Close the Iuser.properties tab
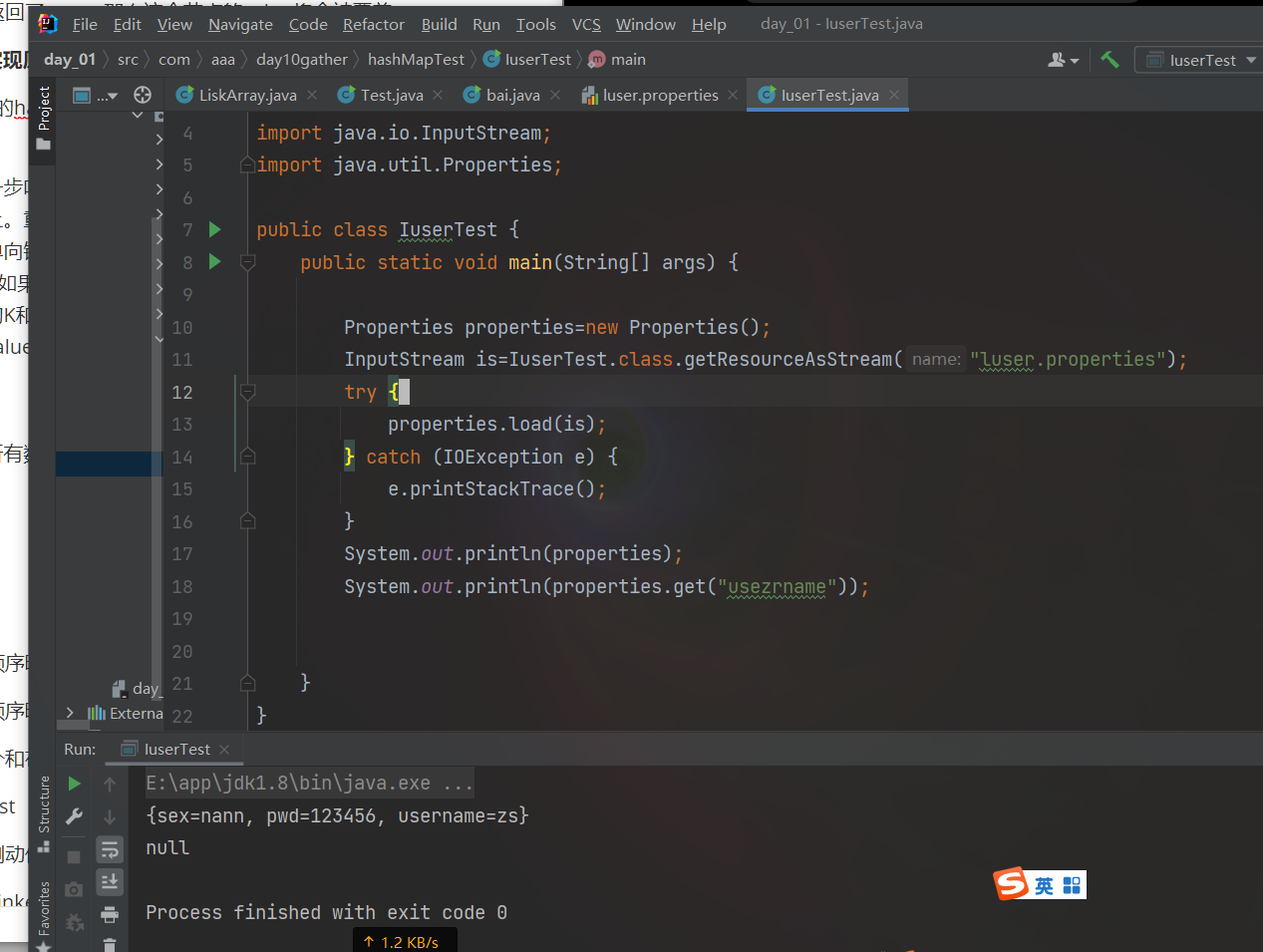The width and height of the screenshot is (1263, 952). point(733,95)
